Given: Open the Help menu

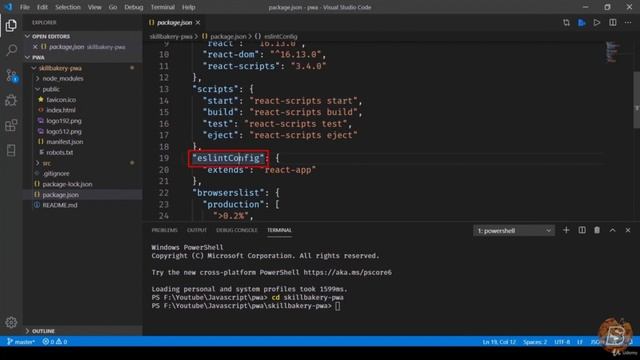Looking at the screenshot, I should (188, 7).
